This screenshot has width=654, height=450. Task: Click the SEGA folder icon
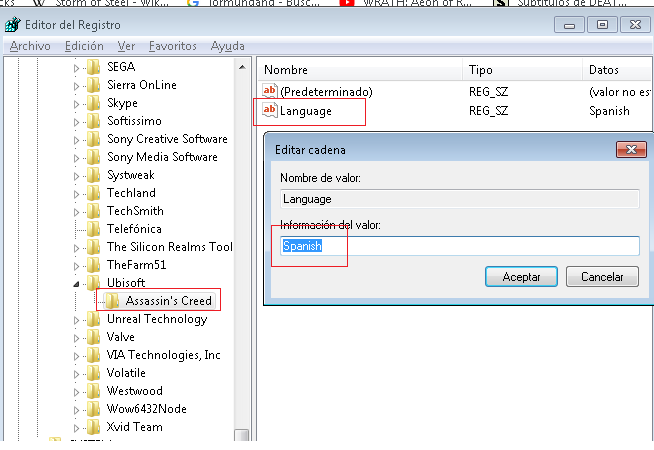(93, 67)
